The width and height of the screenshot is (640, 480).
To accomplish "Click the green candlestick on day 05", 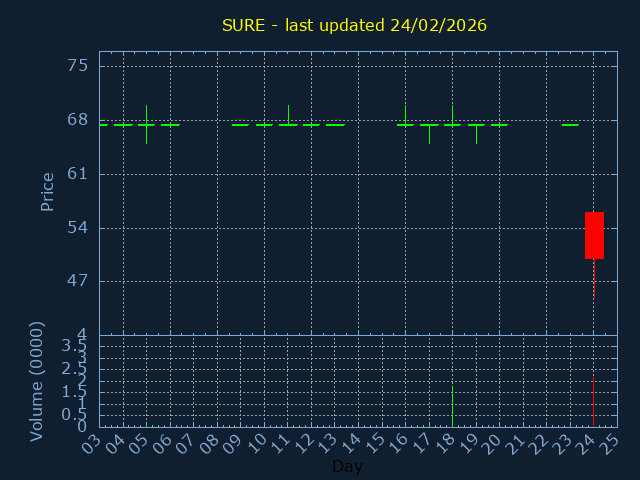I will click(x=147, y=124).
